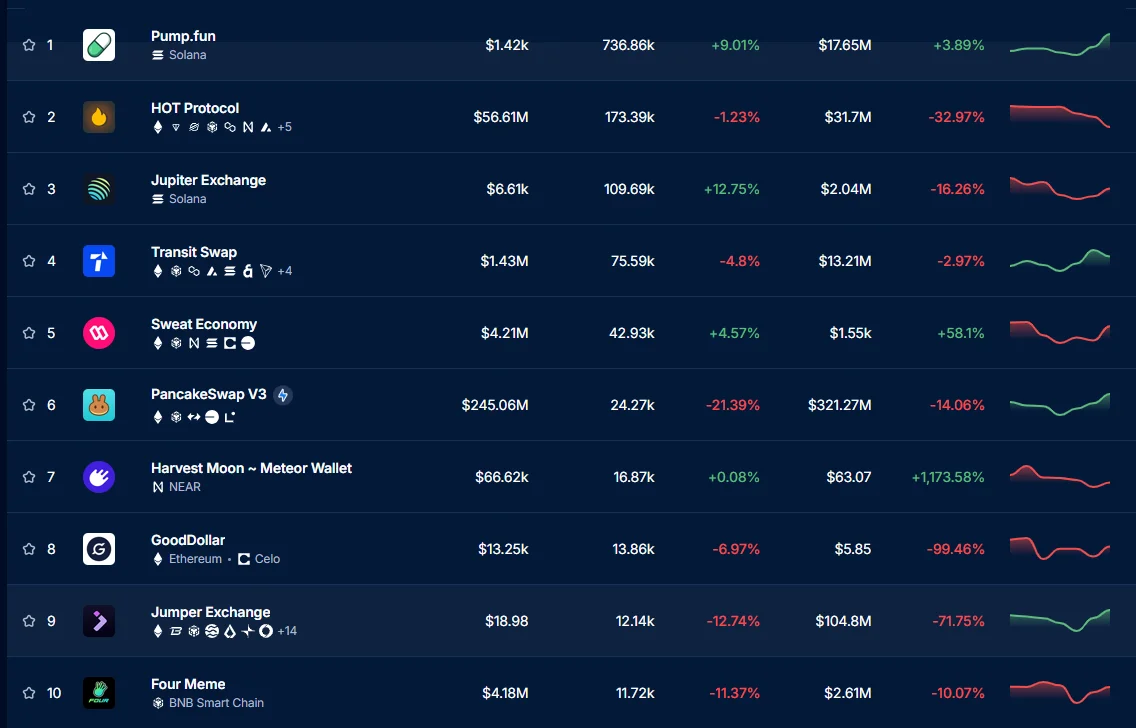Image resolution: width=1136 pixels, height=728 pixels.
Task: Click the Harvest Moon ~ Meteor Wallet logo
Action: pyautogui.click(x=98, y=477)
